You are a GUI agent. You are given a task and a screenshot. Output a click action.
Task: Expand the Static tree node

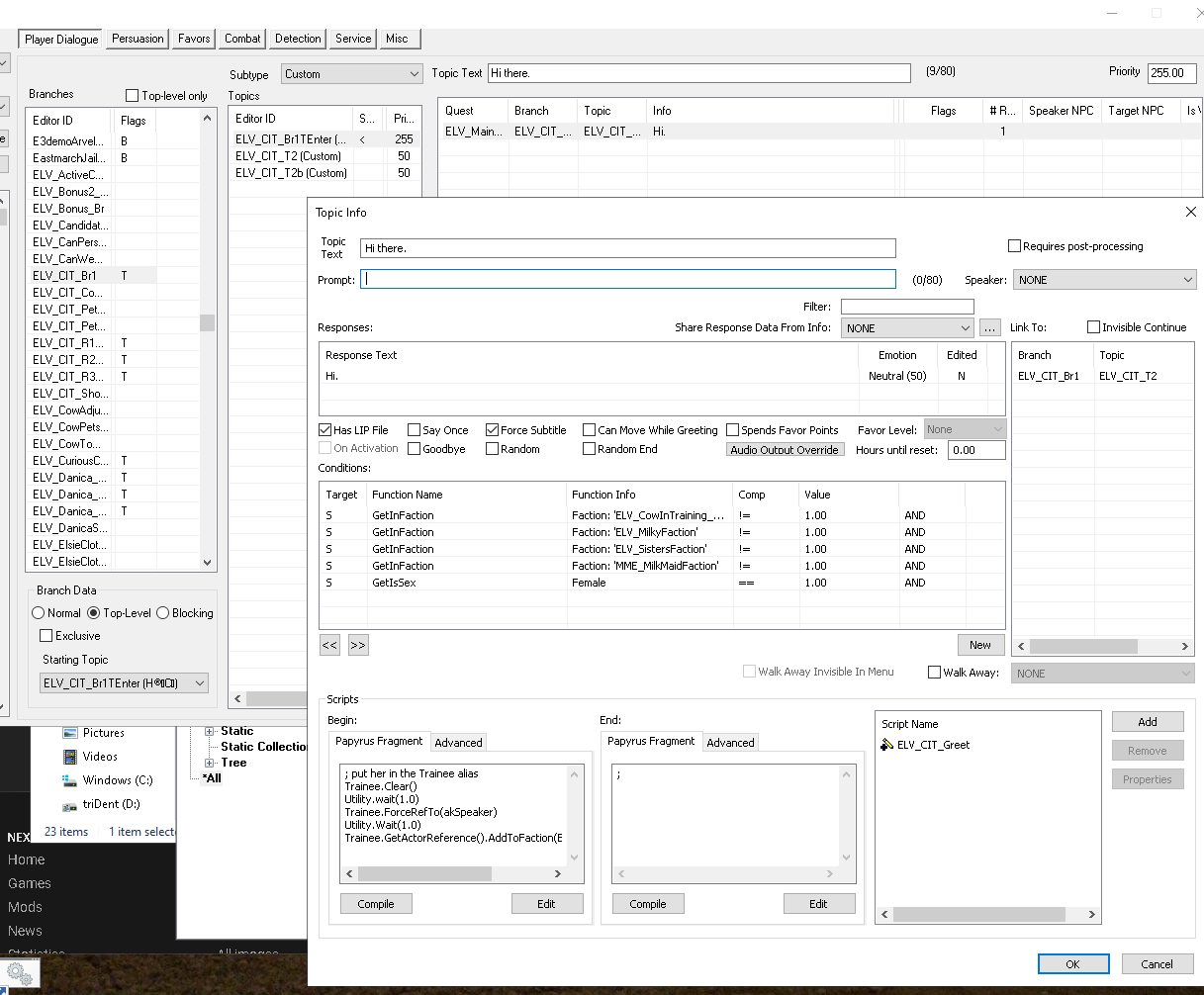click(x=210, y=731)
